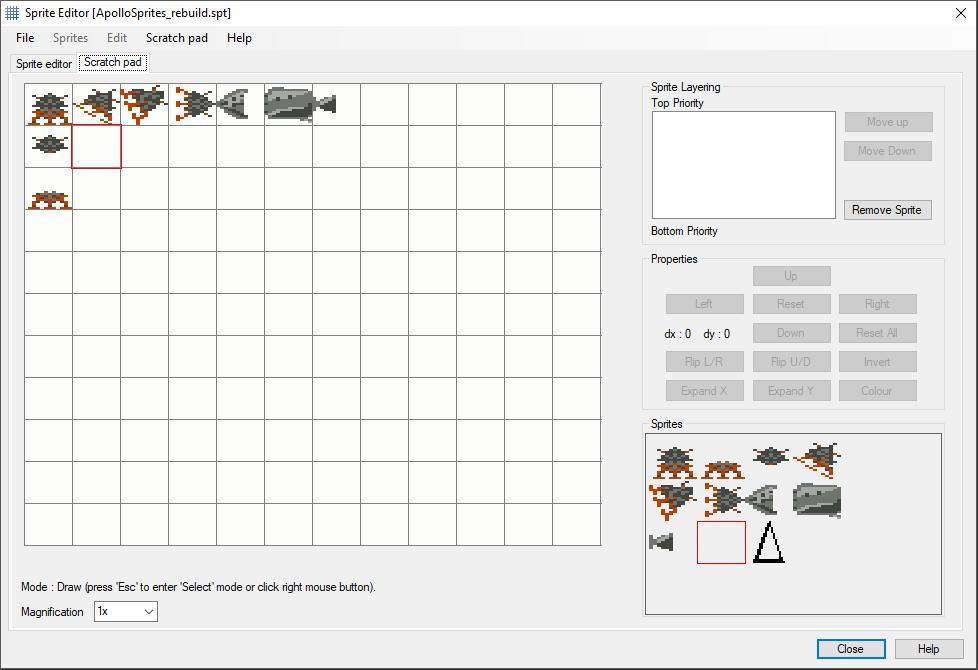Select the gray whale-shaped sprite in Sprites panel
The image size is (978, 670).
pos(817,500)
